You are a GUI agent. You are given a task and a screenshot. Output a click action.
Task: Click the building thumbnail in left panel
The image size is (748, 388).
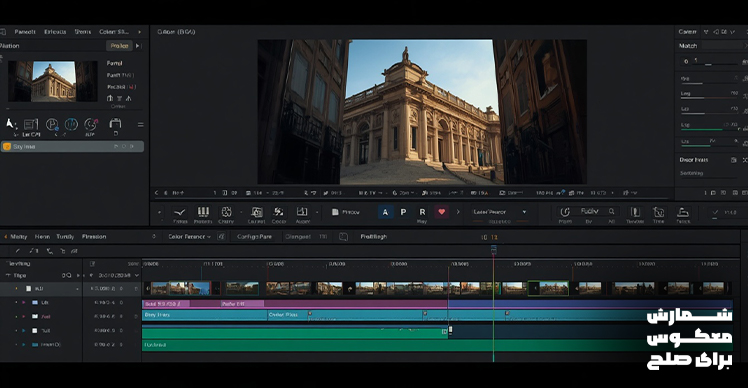tap(53, 81)
